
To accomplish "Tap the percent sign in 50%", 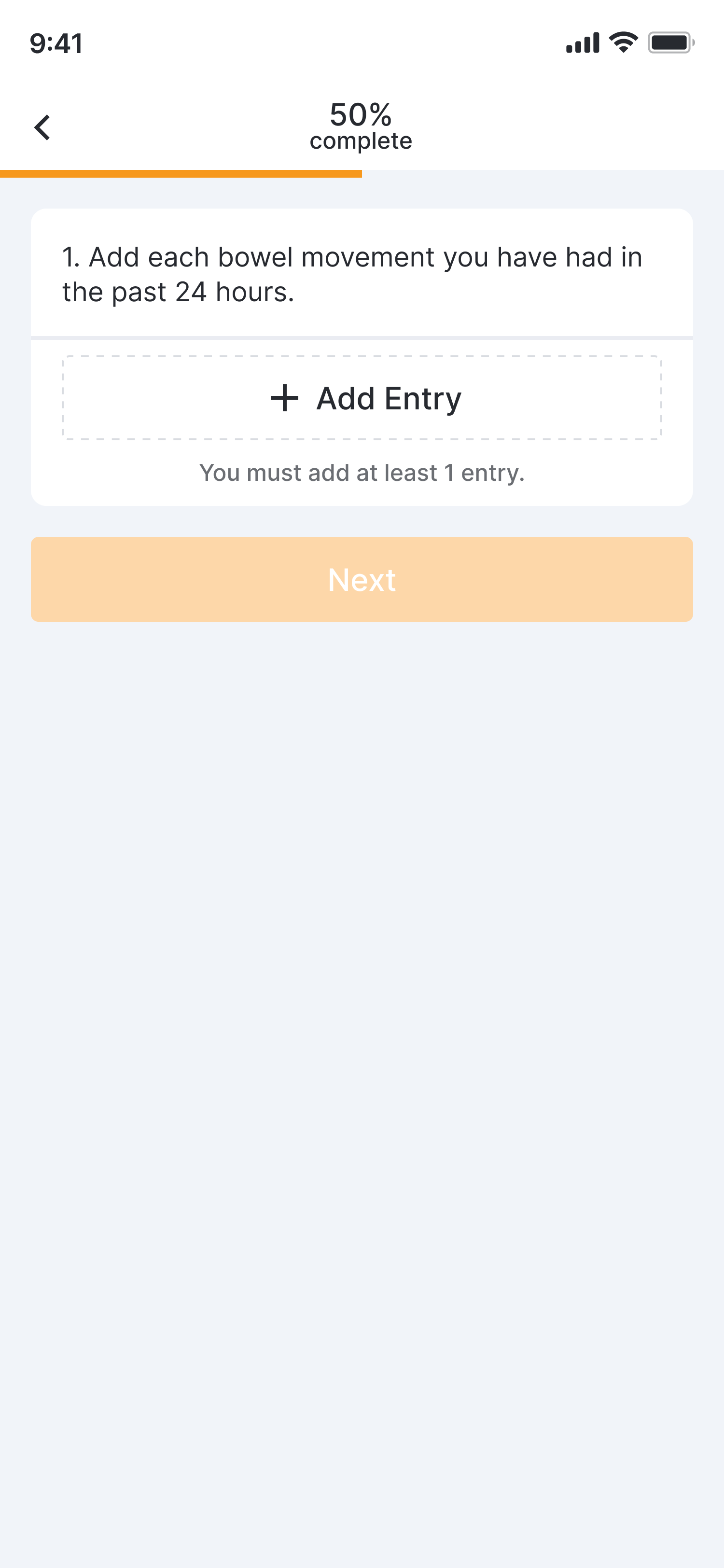I will 379,114.
